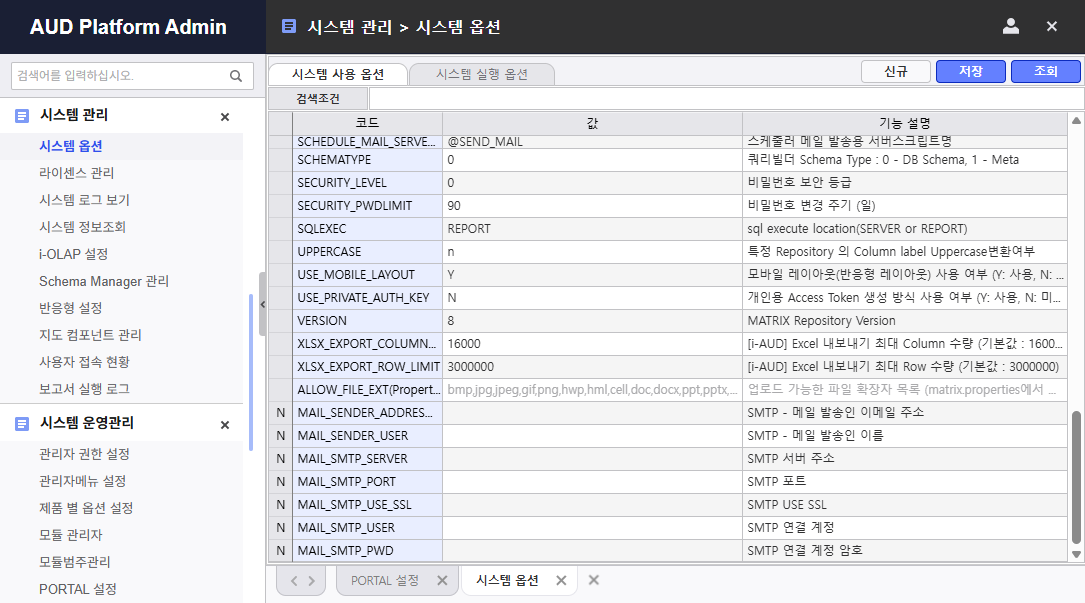Collapse the left sidebar with splitter arrow
Screen dimensions: 1085x603
tap(262, 304)
